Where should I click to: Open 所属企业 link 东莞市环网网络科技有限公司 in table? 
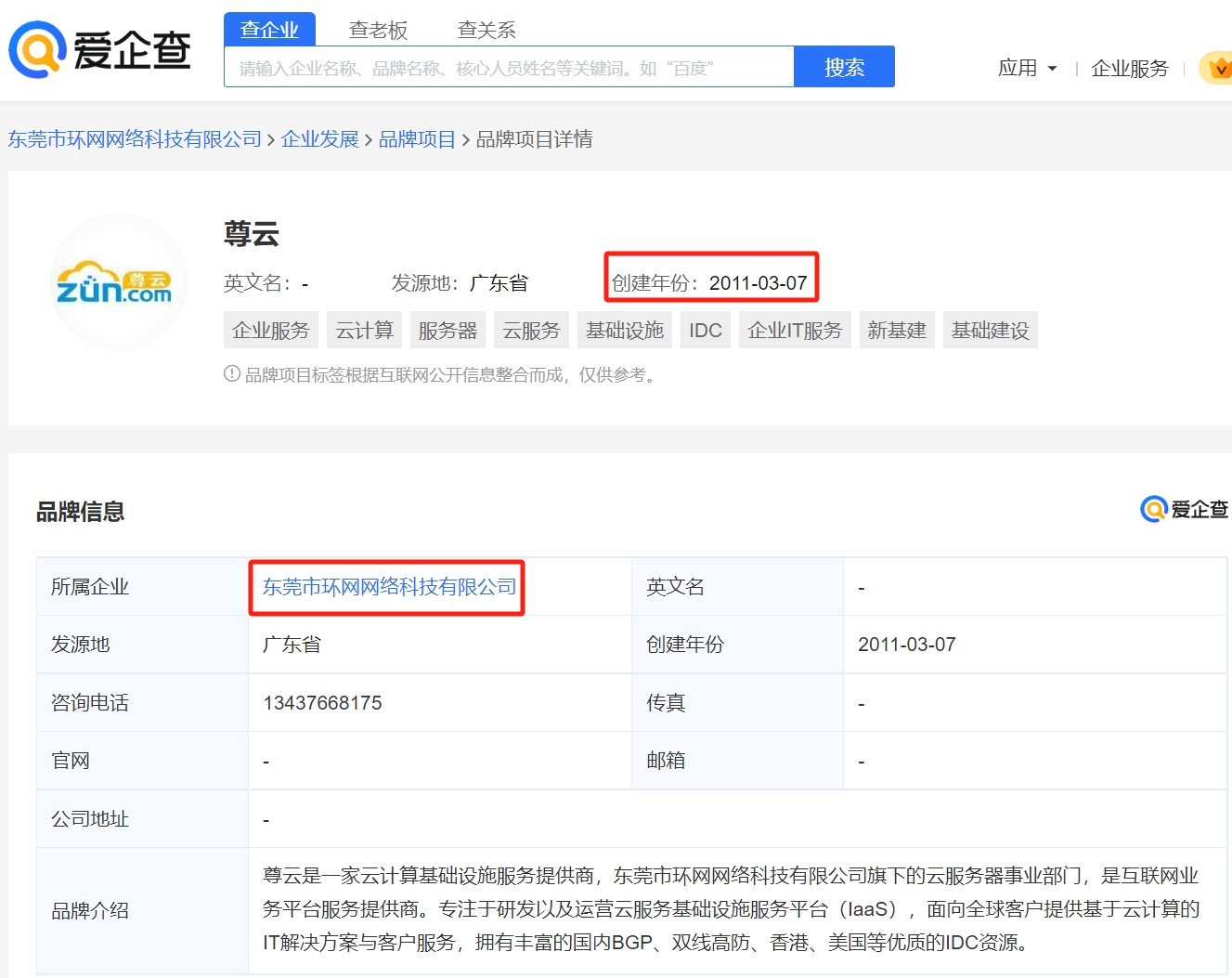pyautogui.click(x=390, y=586)
